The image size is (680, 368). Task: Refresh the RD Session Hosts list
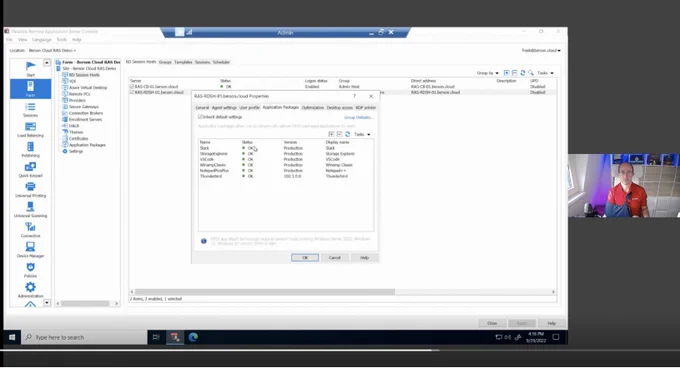tap(523, 73)
